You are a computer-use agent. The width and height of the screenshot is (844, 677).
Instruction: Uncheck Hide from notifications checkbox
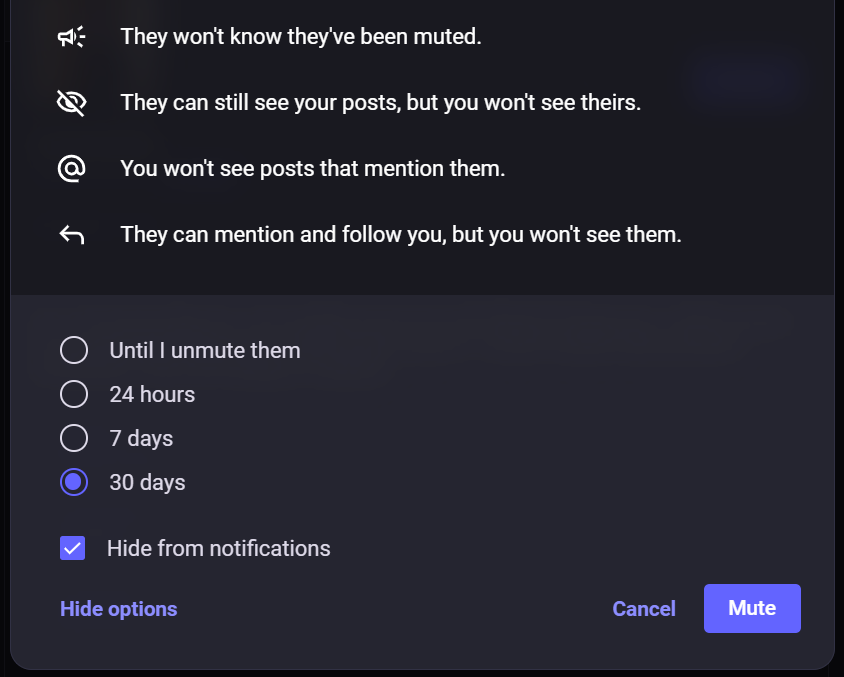pos(73,548)
